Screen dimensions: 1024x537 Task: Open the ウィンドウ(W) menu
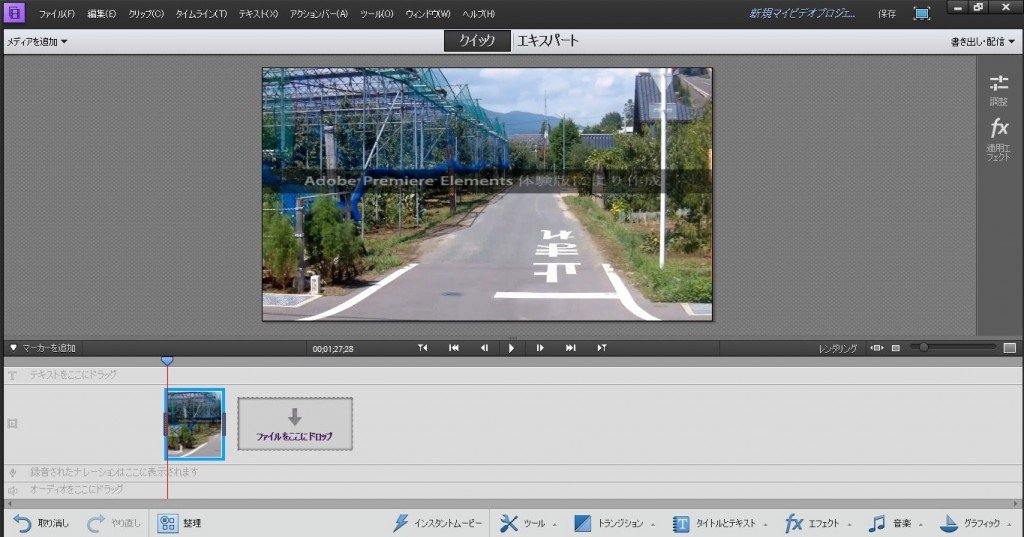(428, 13)
